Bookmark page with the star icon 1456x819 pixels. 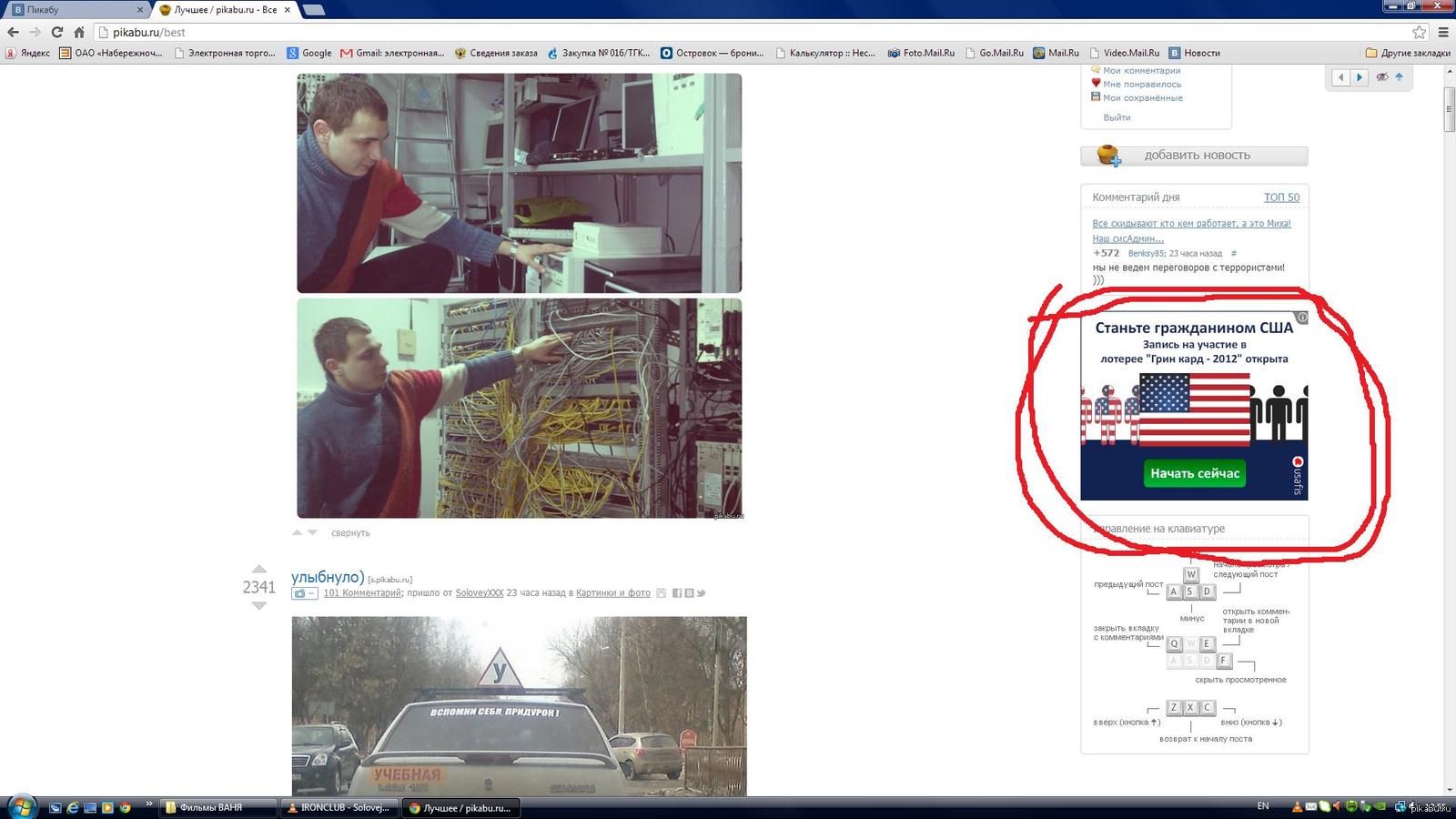tap(1419, 32)
